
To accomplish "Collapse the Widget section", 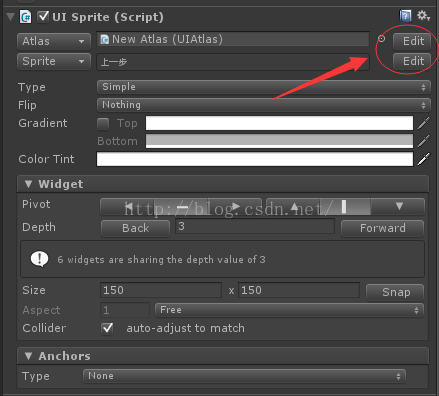I will pyautogui.click(x=28, y=184).
